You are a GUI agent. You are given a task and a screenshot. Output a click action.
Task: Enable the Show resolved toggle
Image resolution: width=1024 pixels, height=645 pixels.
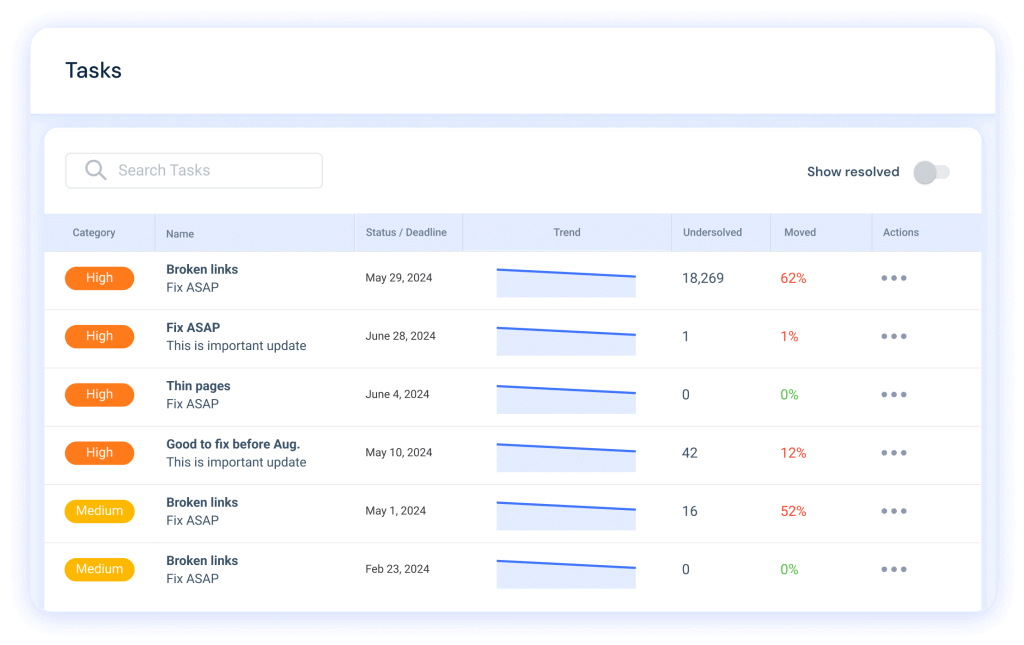point(932,172)
